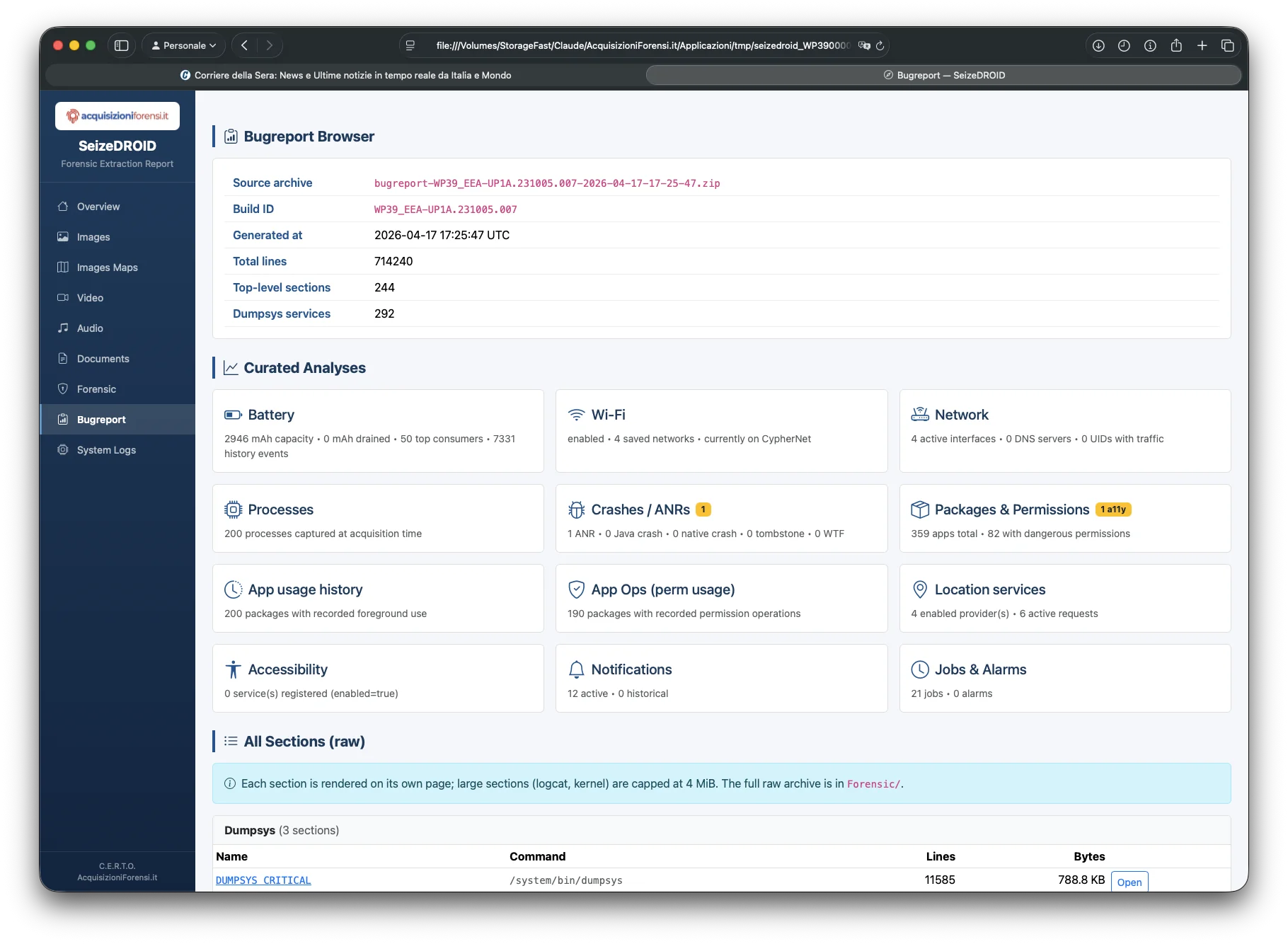Click the Forensic shield icon in sidebar

63,389
